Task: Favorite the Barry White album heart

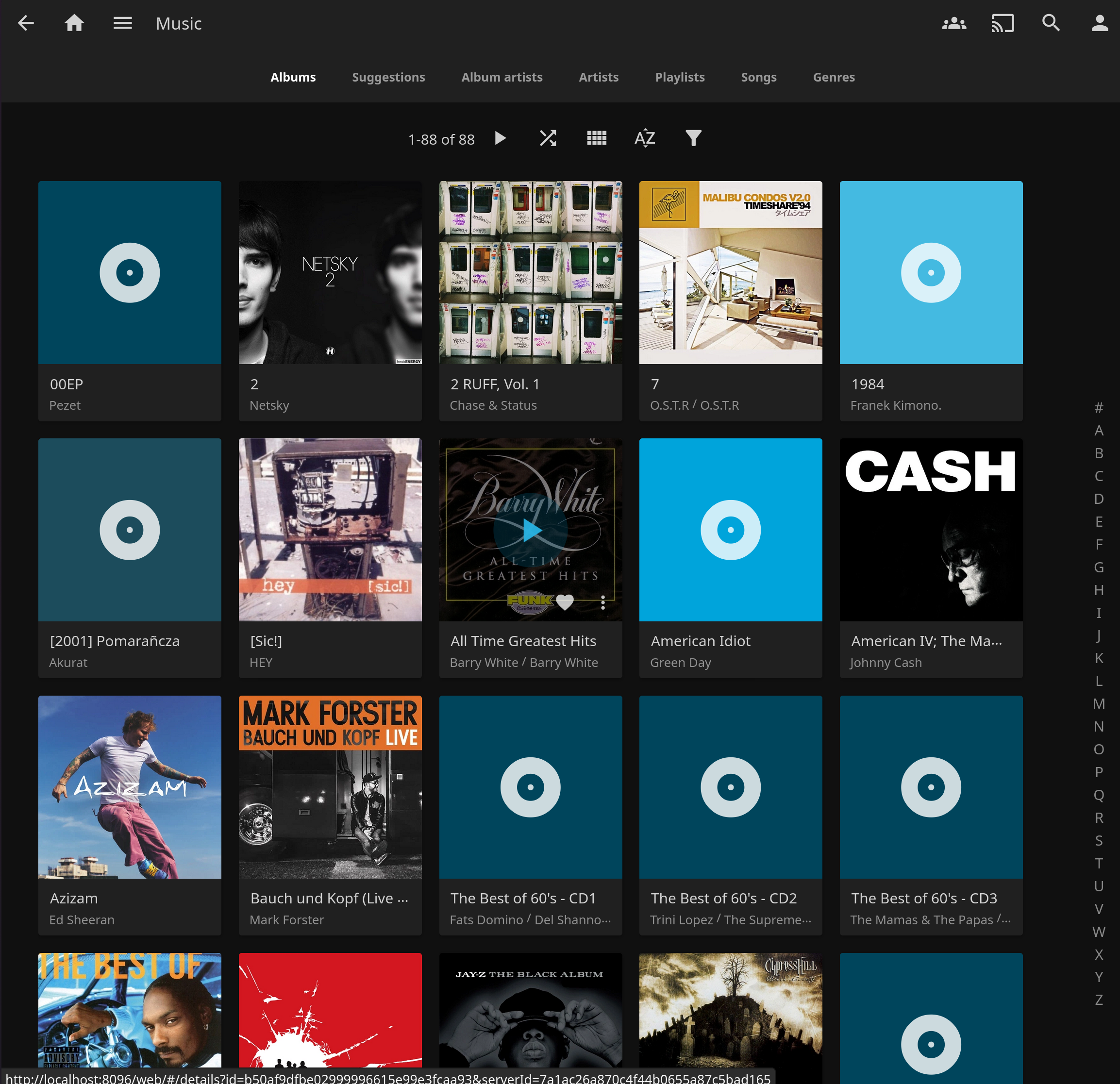Action: [x=565, y=602]
